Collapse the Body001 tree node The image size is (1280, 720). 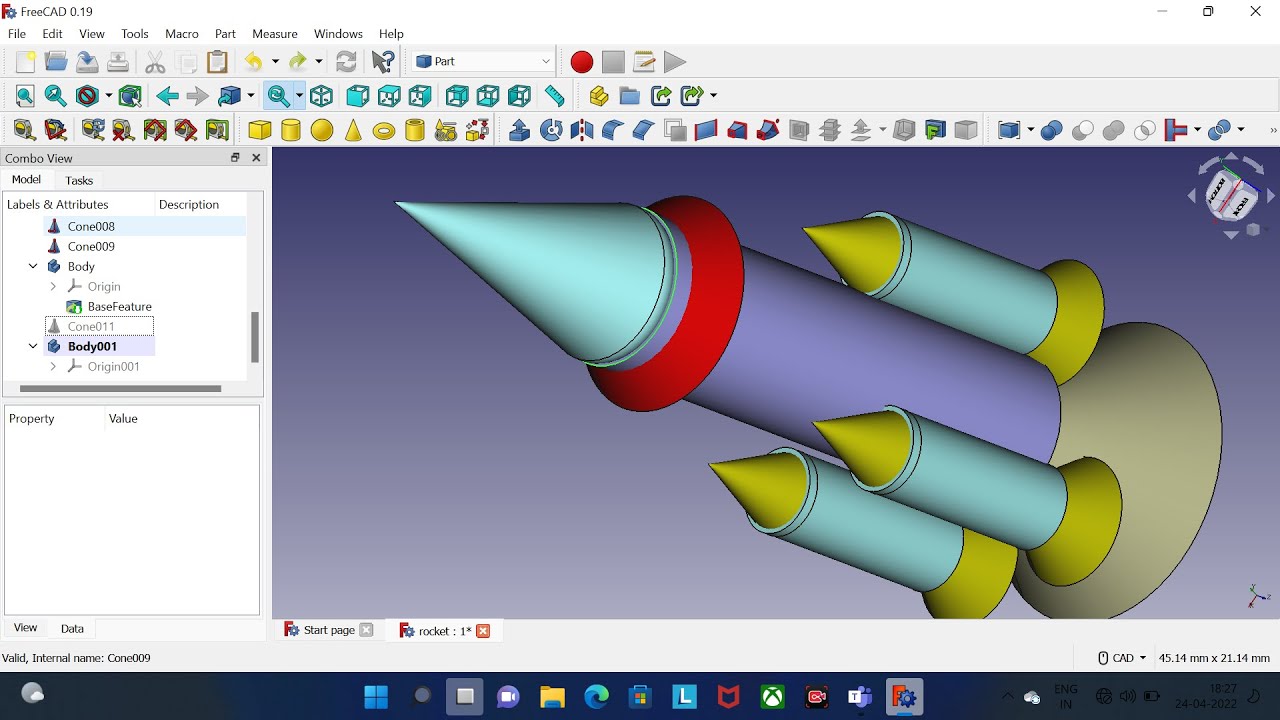[x=33, y=347]
